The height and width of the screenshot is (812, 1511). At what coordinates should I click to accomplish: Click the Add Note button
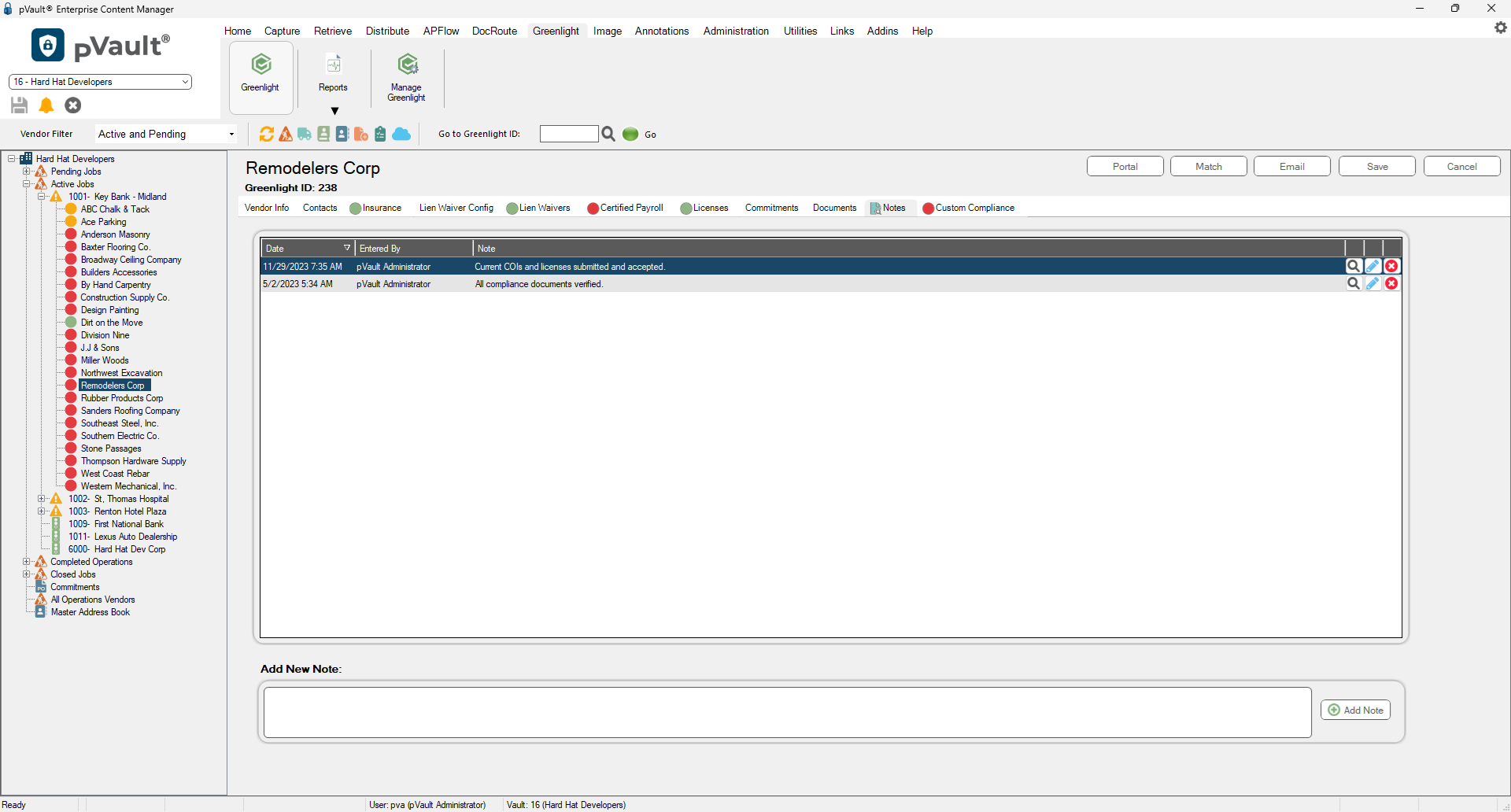pyautogui.click(x=1356, y=710)
